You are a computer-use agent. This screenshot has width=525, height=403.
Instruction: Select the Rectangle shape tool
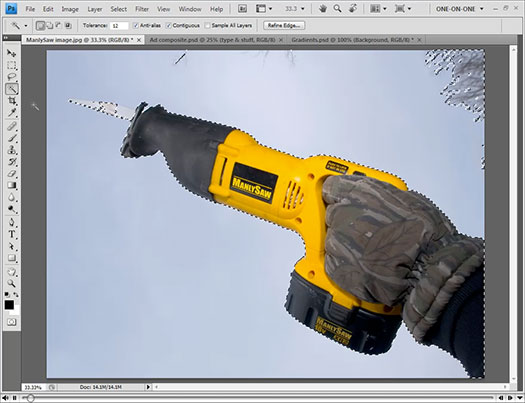pyautogui.click(x=11, y=258)
